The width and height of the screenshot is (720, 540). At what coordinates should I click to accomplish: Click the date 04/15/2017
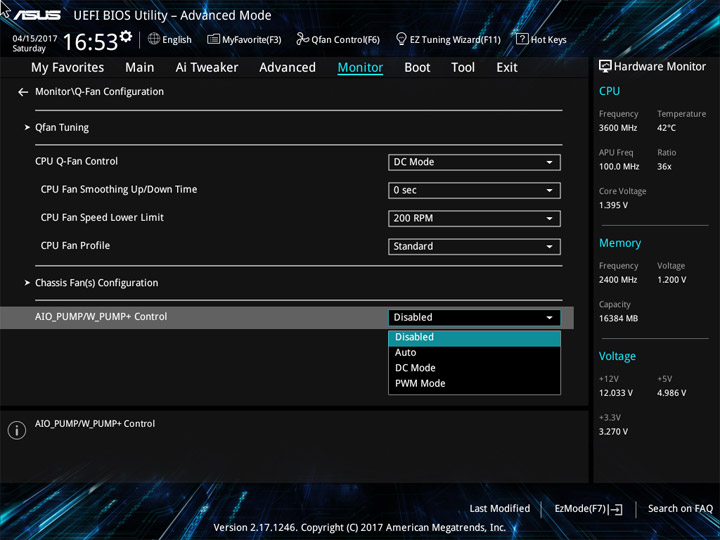point(35,39)
